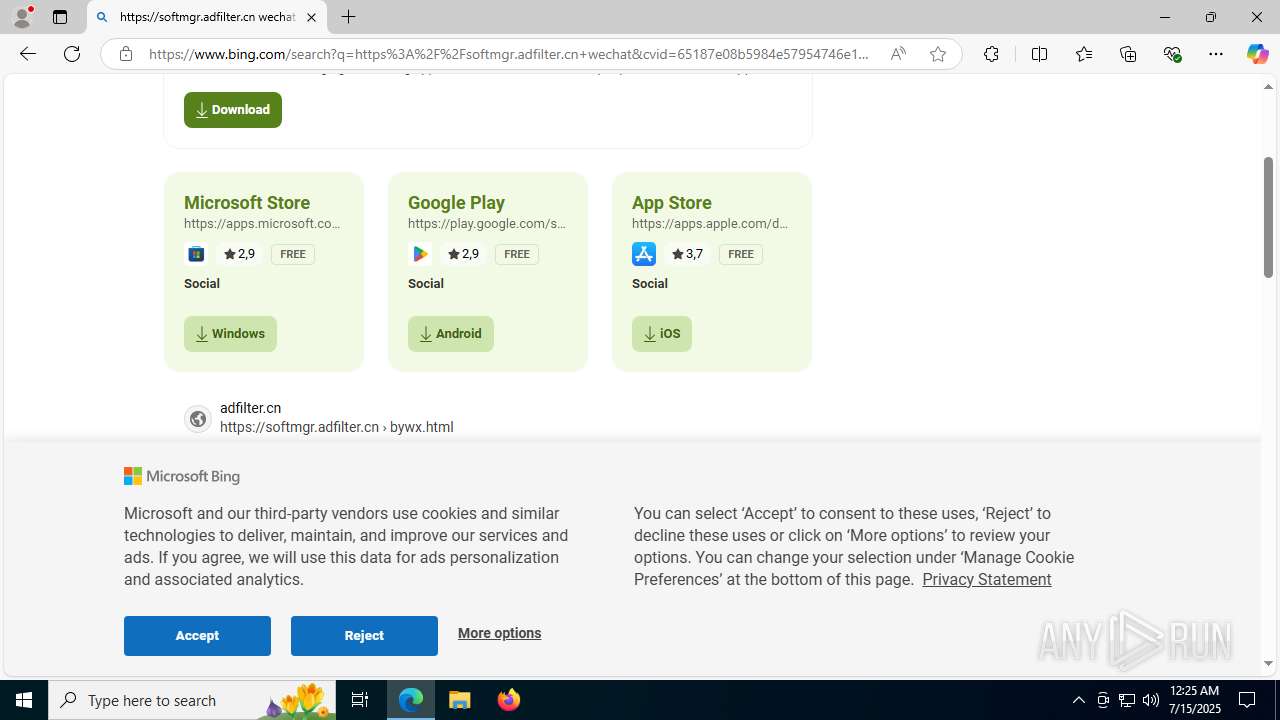Open the App Store card title
Screen dimensions: 1280x720
672,202
